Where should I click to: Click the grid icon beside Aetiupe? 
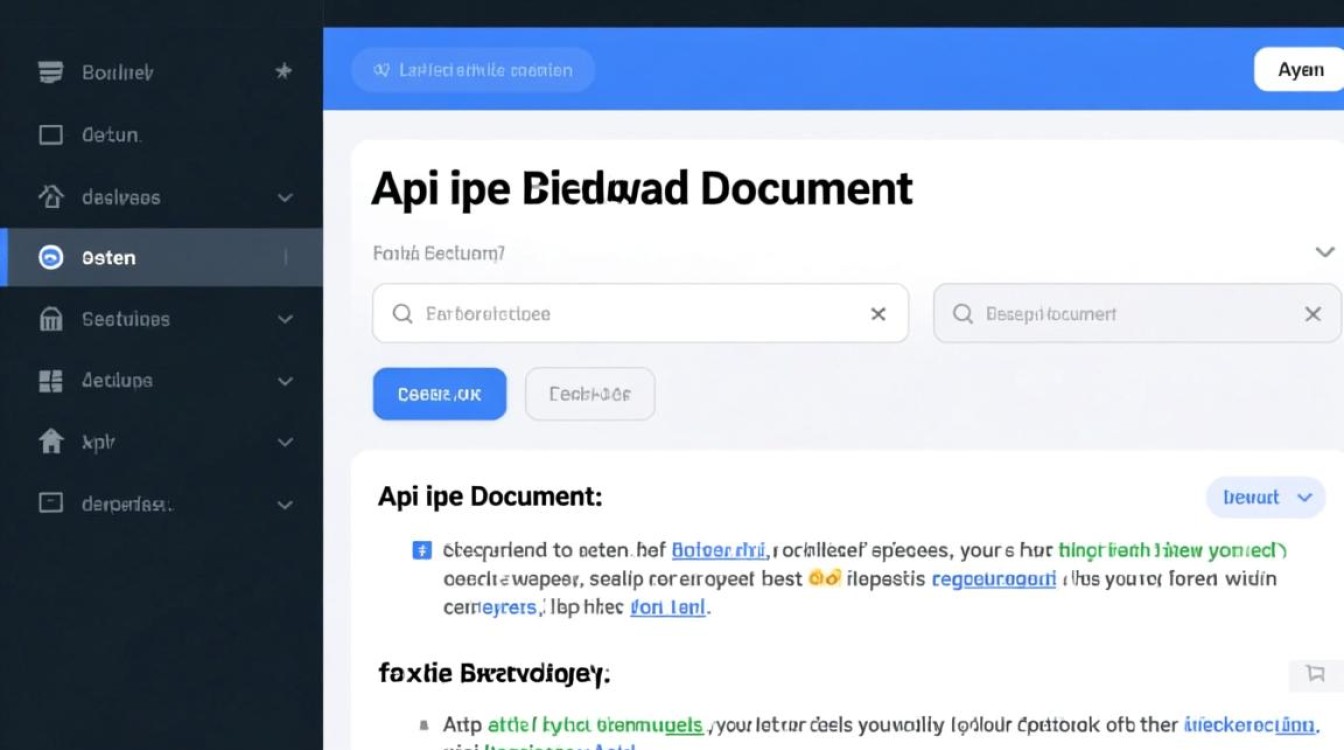[x=50, y=380]
